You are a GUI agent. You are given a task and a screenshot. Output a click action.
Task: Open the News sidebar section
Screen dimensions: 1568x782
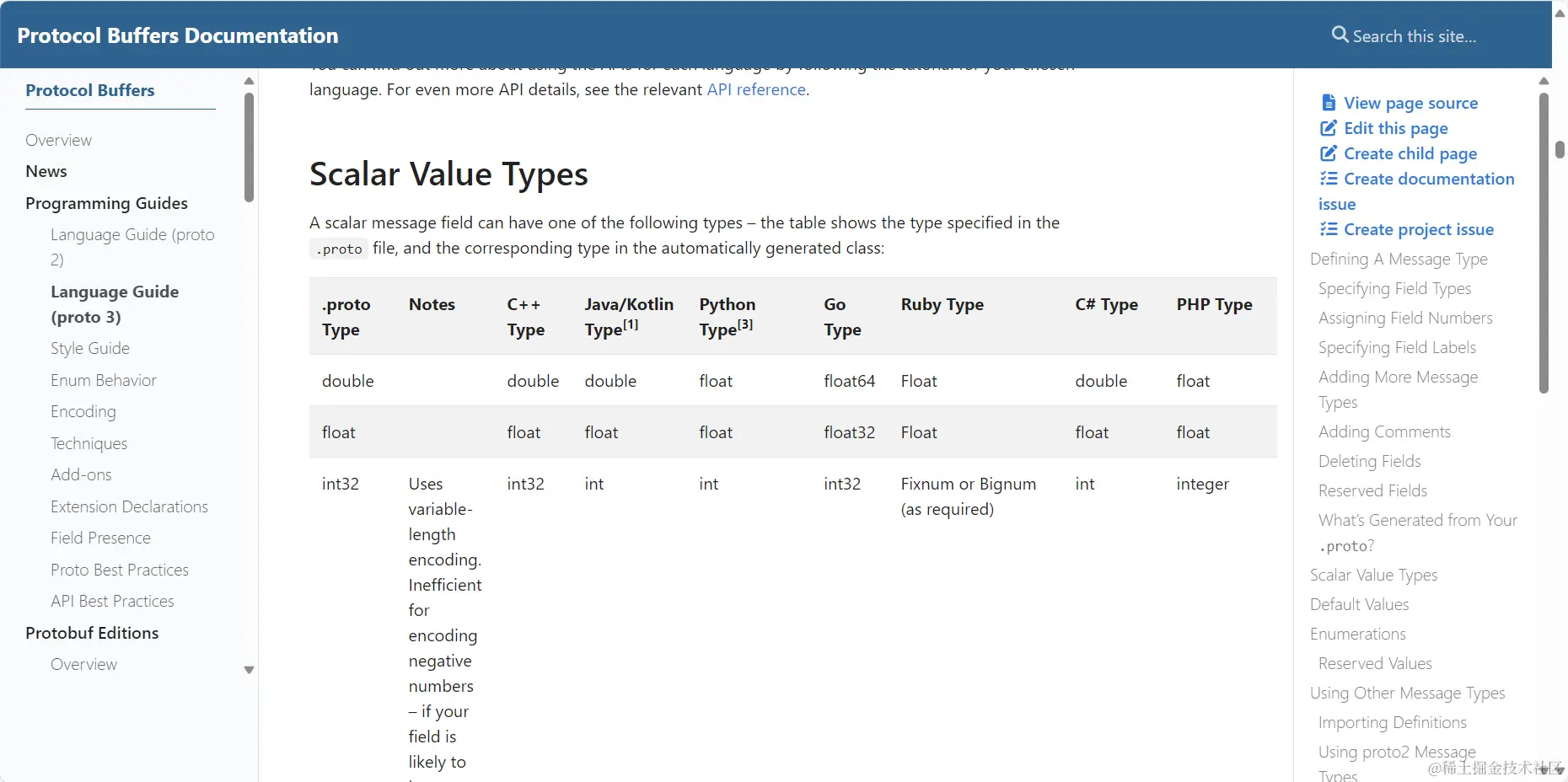(x=46, y=171)
